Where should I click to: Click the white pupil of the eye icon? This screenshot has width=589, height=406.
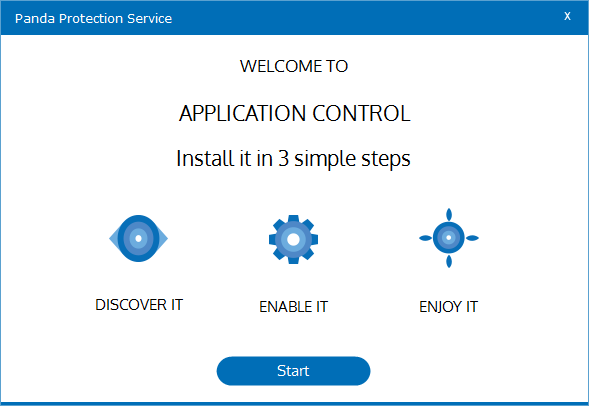[x=138, y=238]
